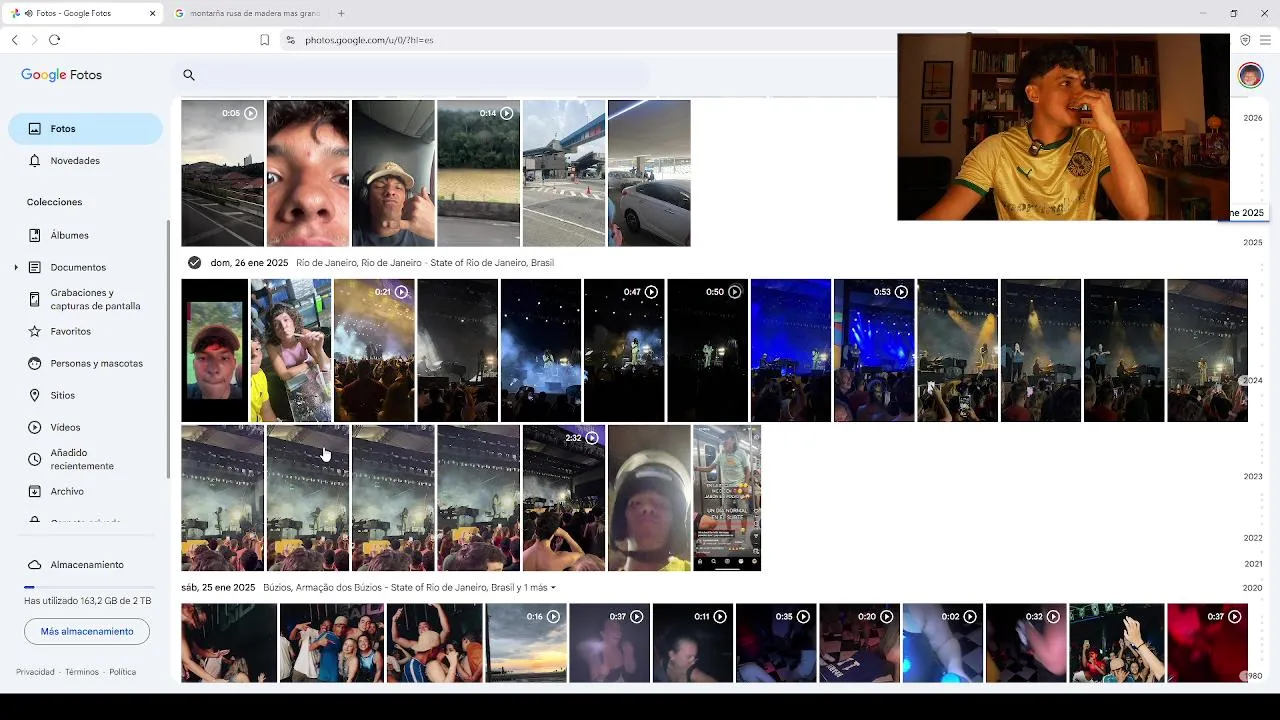Click the address bar URL
Viewport: 1280px width, 720px height.
point(369,40)
